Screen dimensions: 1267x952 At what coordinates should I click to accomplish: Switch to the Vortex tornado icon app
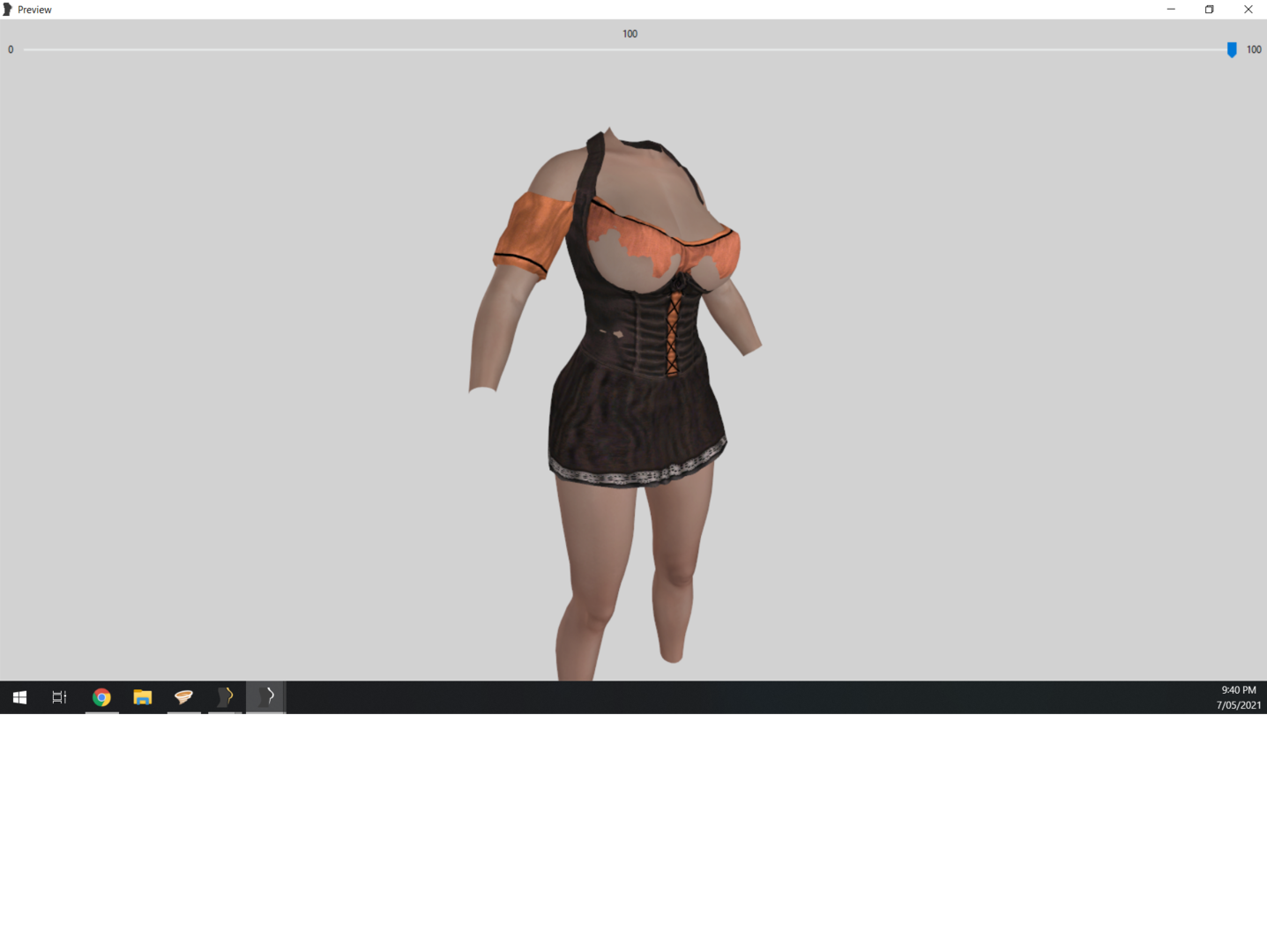183,697
